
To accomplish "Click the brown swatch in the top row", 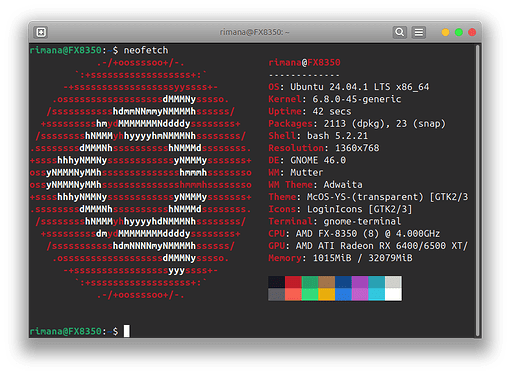I will coord(327,282).
